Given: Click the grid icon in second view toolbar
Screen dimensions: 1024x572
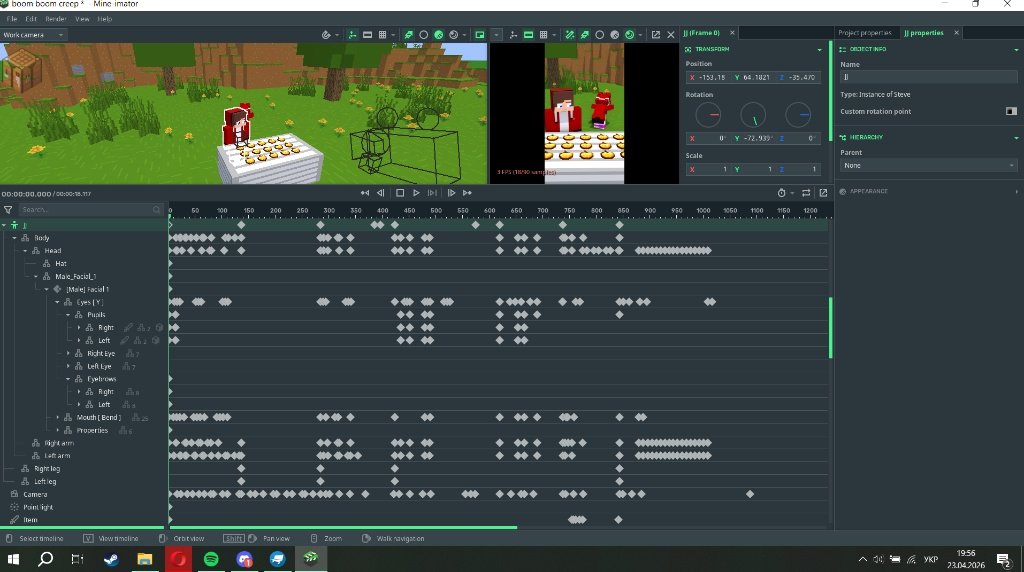Looking at the screenshot, I should click(543, 35).
